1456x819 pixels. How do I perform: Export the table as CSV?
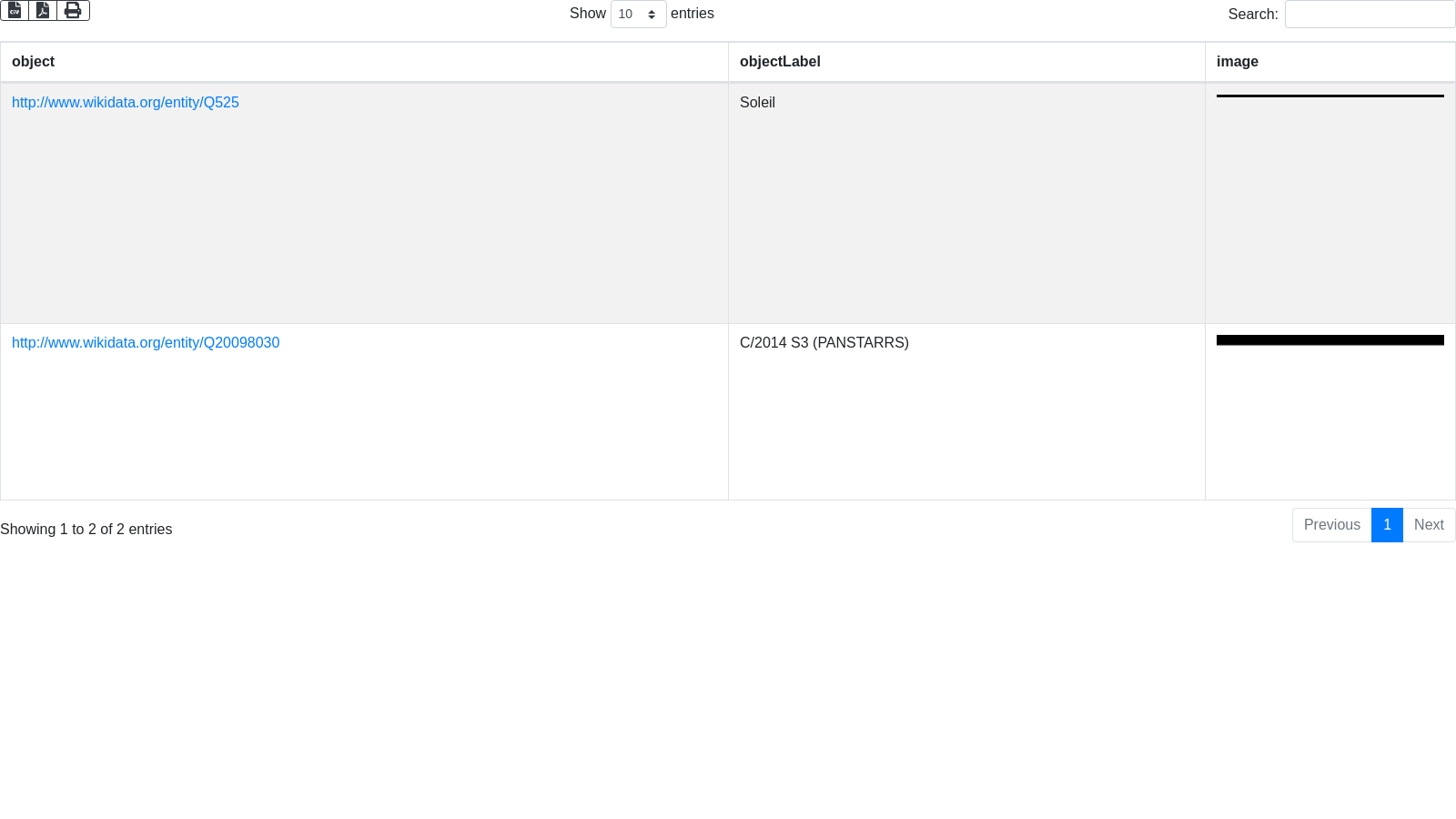(x=15, y=10)
